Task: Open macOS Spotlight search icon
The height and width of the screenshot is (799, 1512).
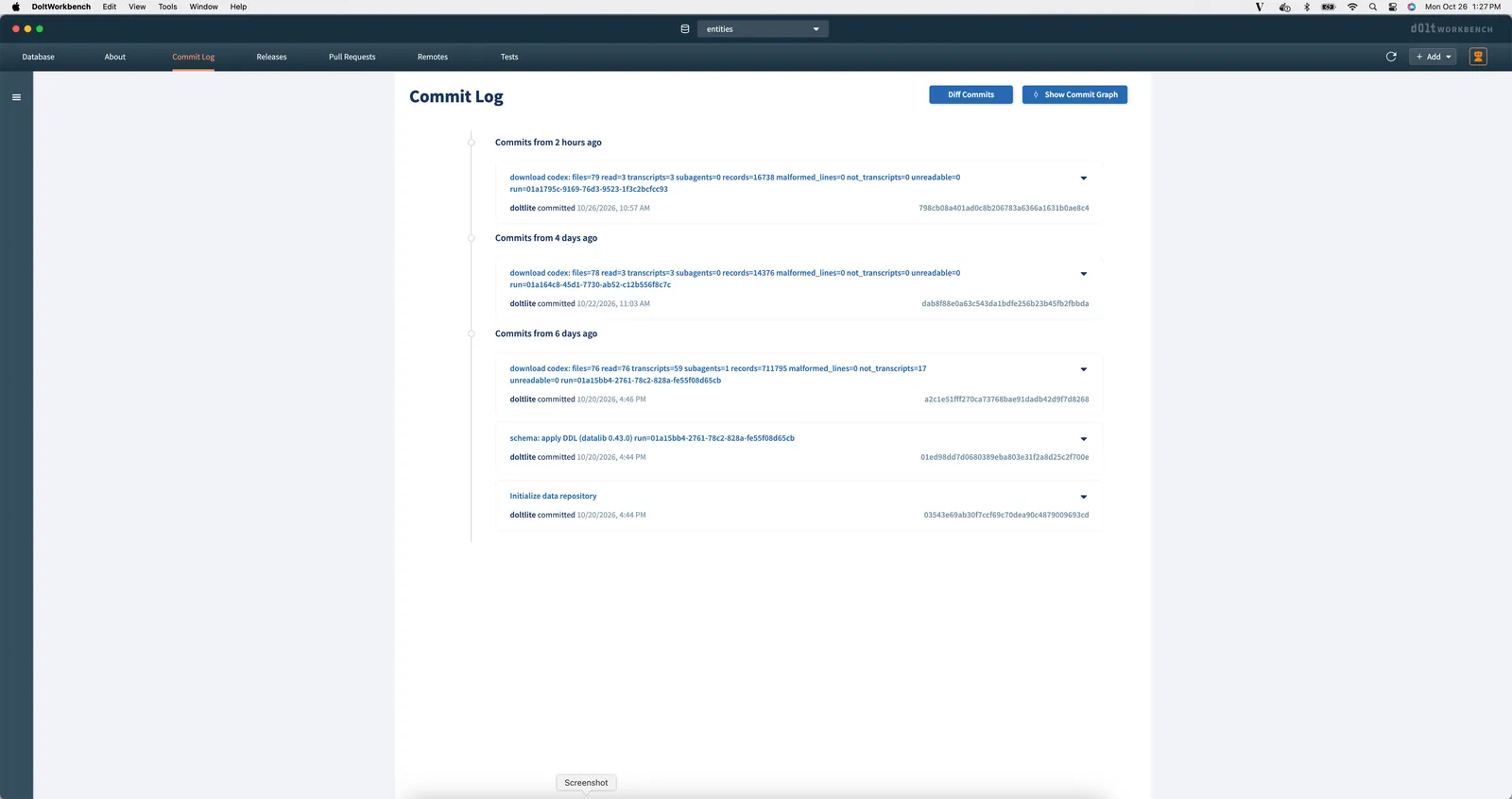Action: pos(1373,7)
